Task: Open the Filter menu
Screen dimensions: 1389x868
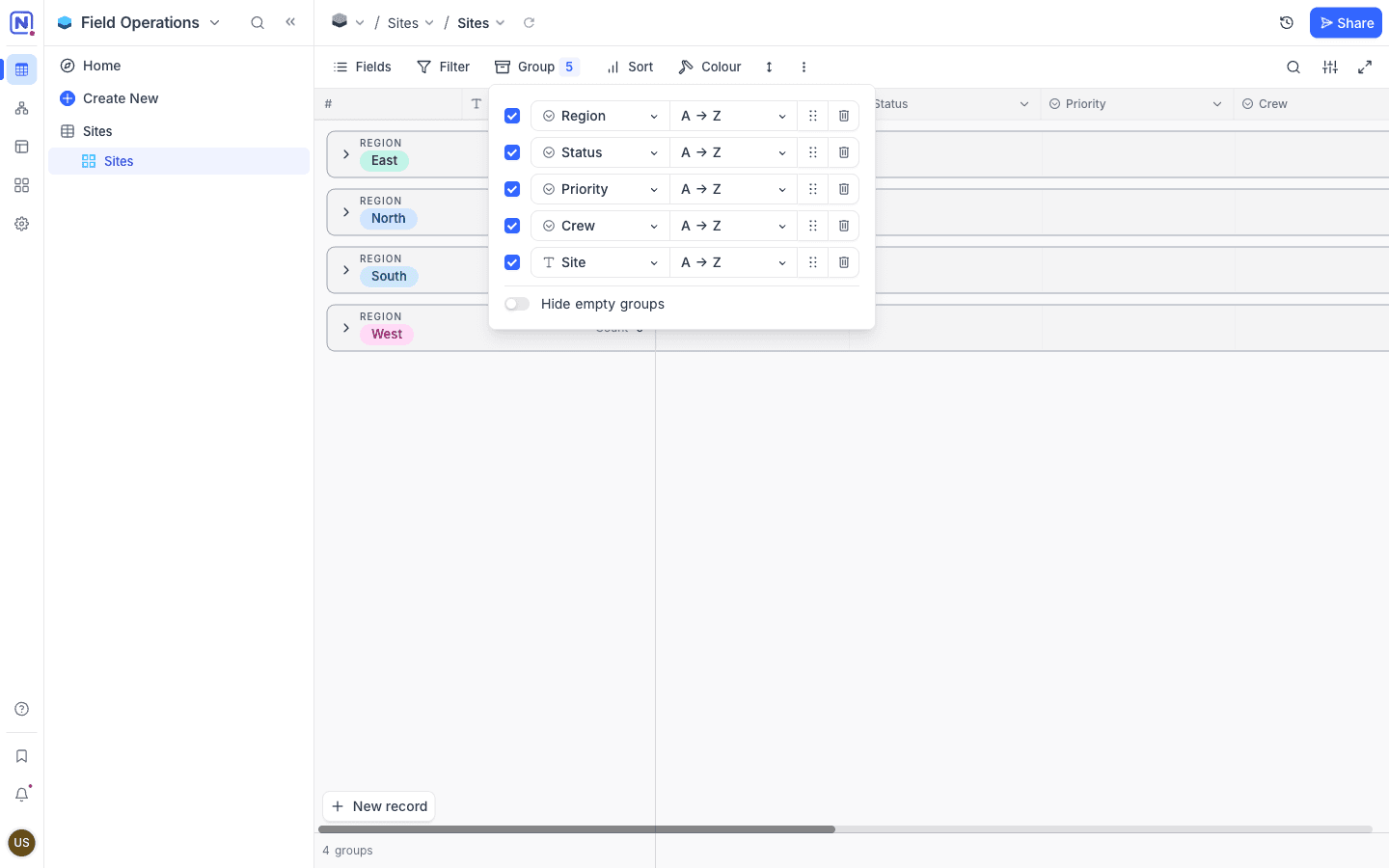Action: 443,67
